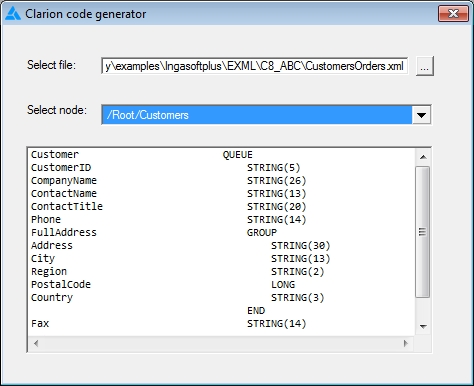Click the STRING(30) type
The image size is (474, 386).
click(x=301, y=246)
